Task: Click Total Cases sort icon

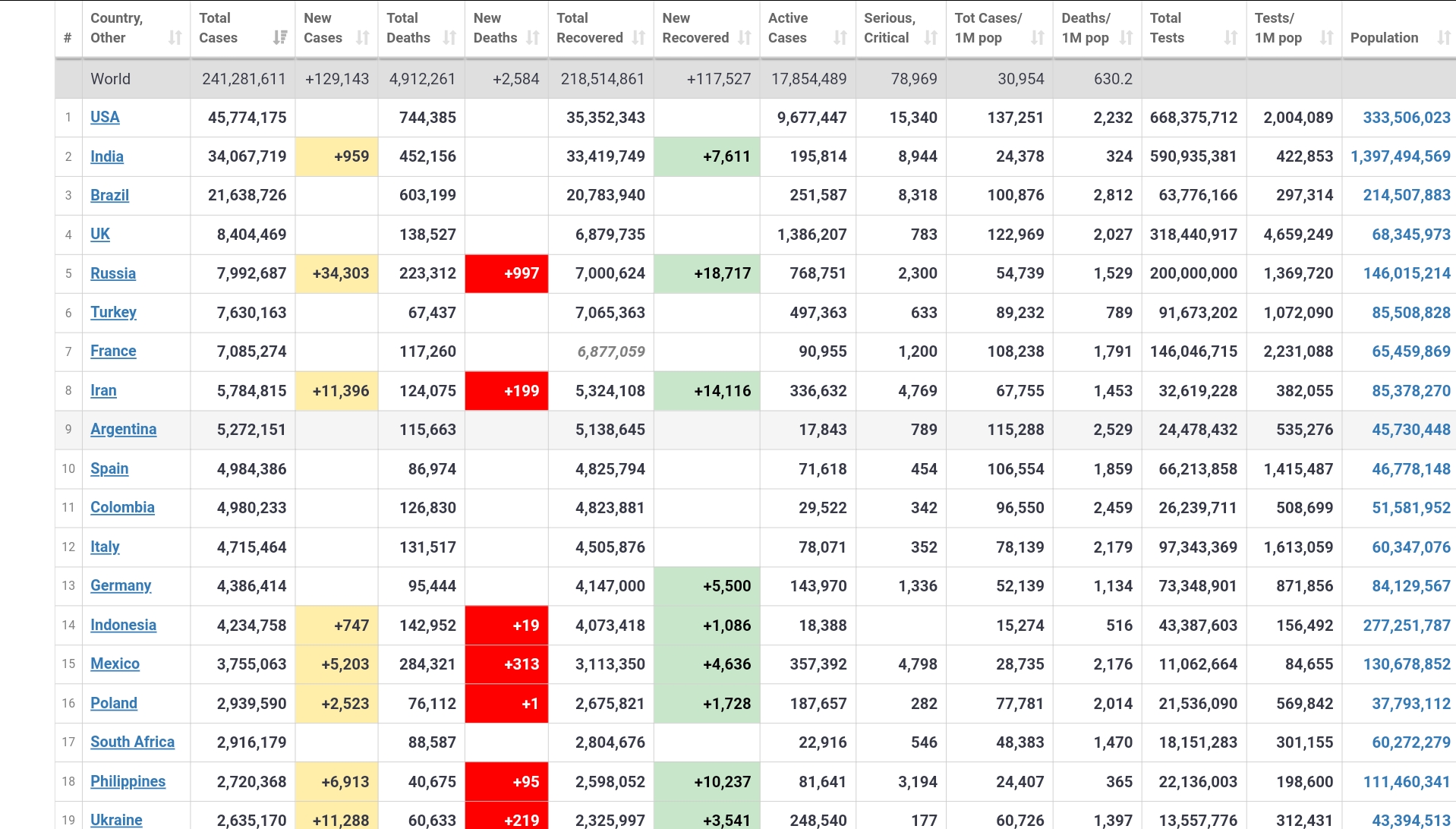Action: click(x=280, y=37)
